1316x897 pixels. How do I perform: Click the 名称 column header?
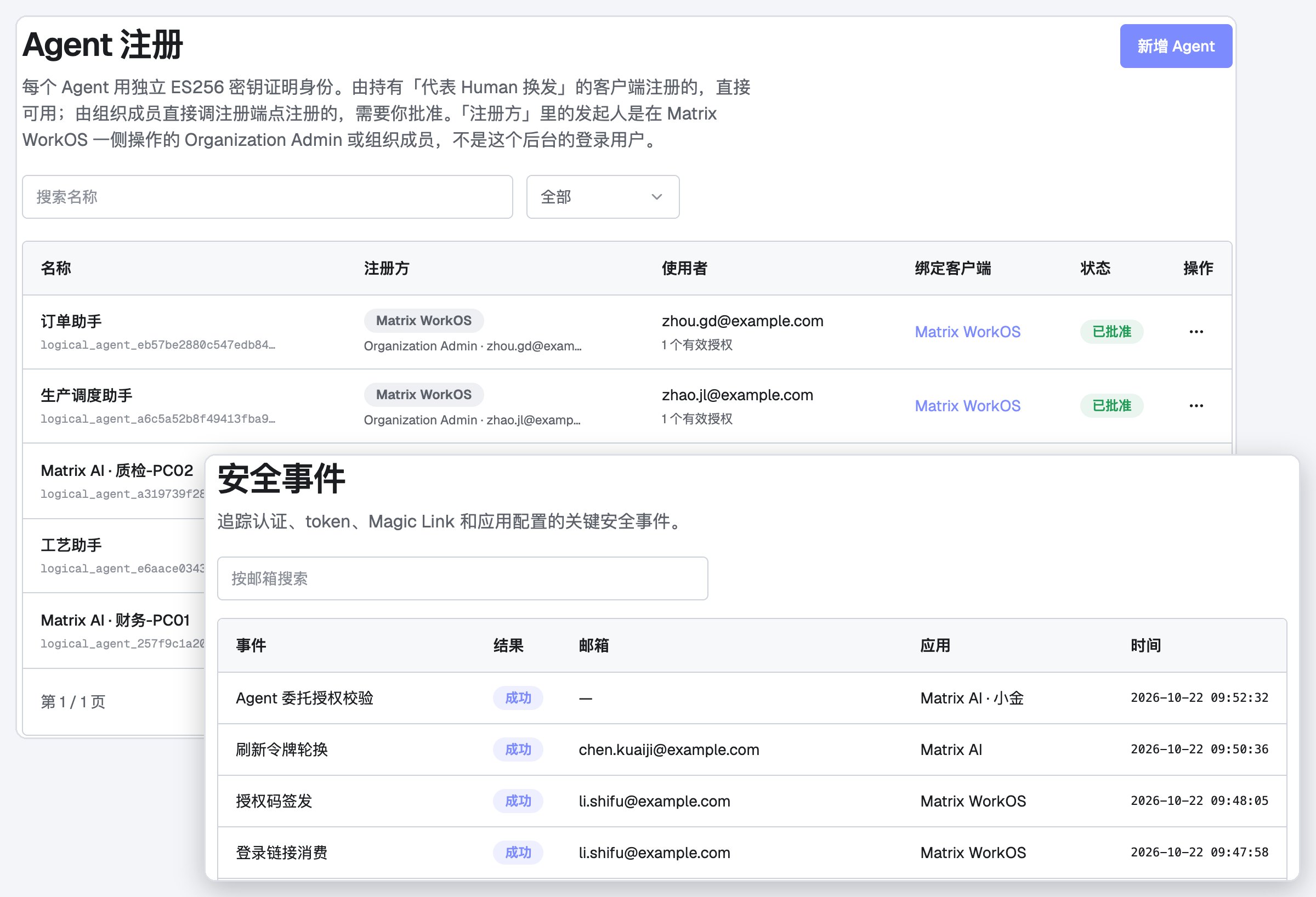[x=56, y=269]
